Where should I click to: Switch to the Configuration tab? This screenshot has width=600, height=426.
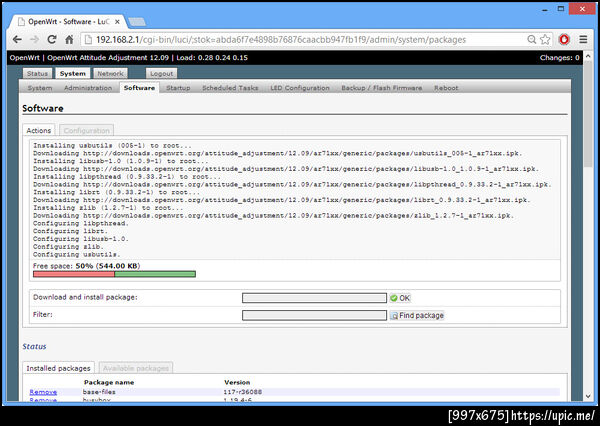[86, 130]
